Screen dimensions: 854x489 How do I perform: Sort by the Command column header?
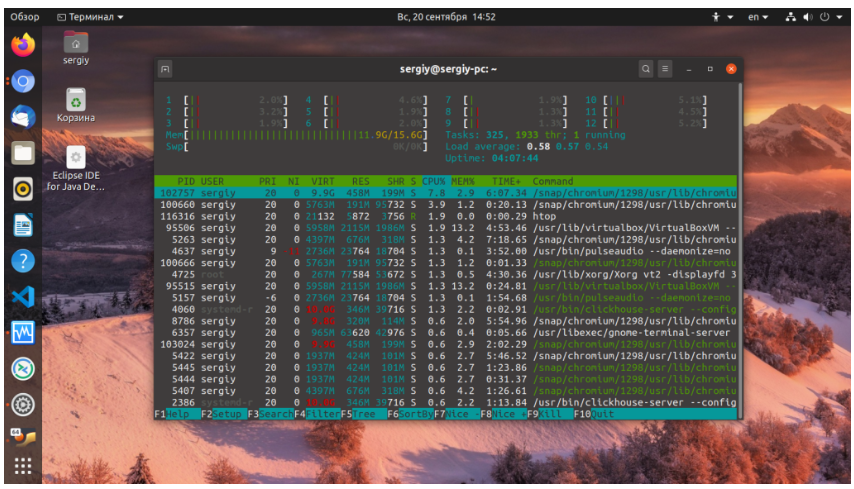pos(553,181)
